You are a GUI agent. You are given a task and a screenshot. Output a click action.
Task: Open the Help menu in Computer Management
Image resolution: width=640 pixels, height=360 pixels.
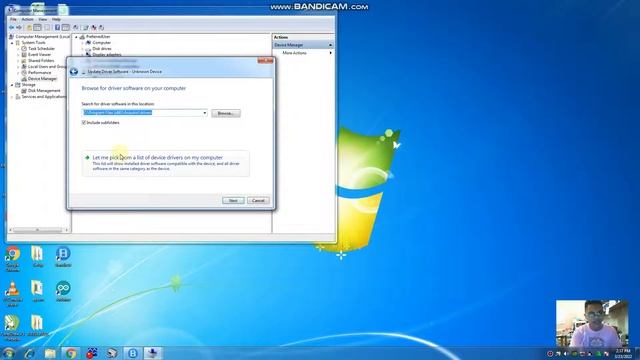[x=56, y=19]
